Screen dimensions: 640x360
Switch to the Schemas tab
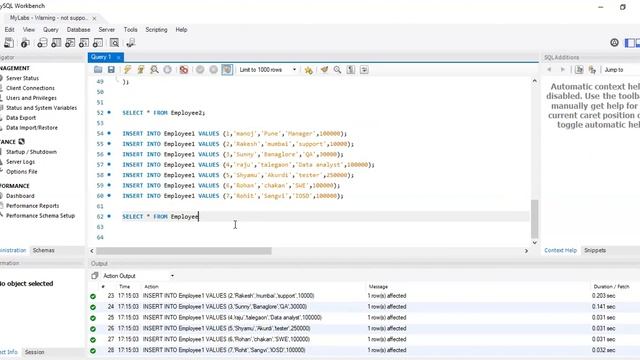click(43, 250)
